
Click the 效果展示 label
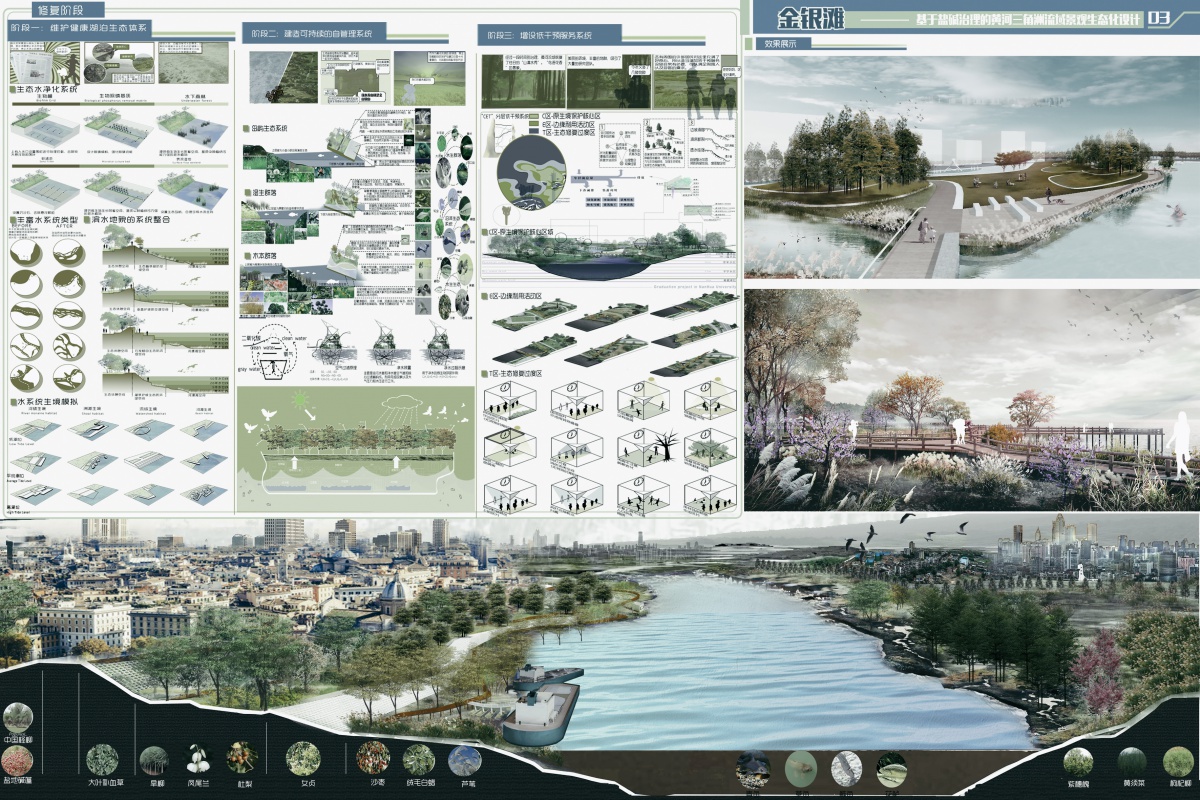pos(780,44)
